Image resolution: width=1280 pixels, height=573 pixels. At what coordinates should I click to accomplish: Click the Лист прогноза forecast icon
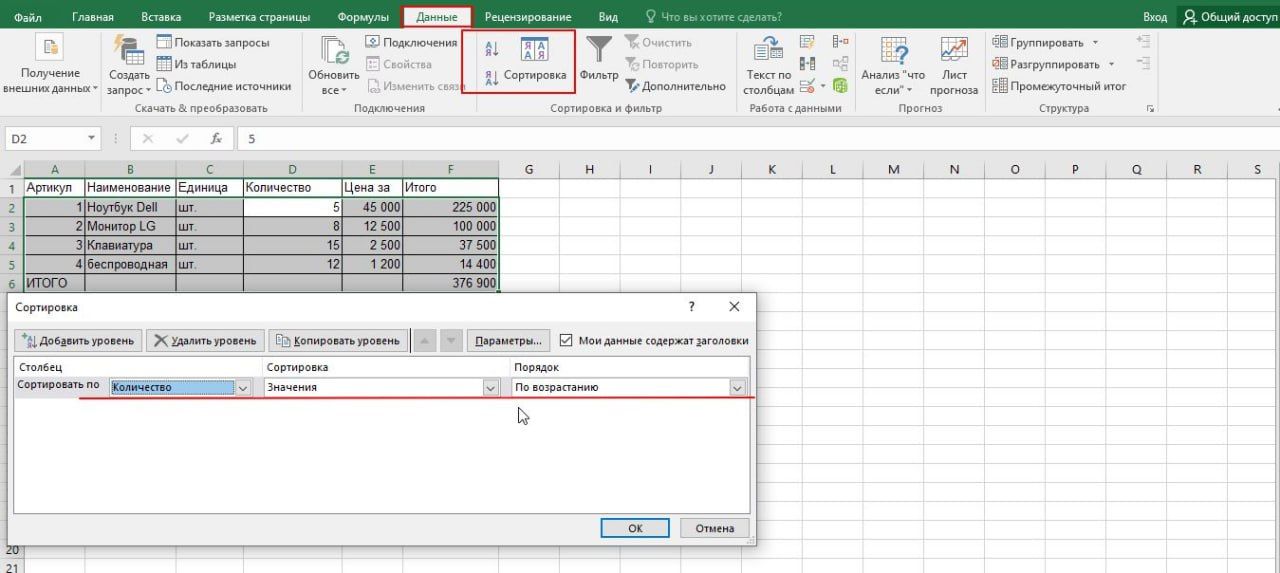[x=954, y=51]
